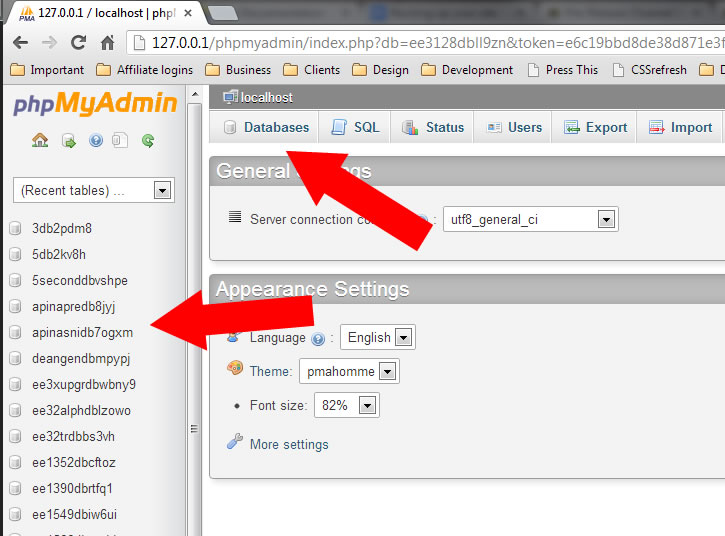
Task: Select database ee32alphdblzowo
Action: (x=81, y=410)
